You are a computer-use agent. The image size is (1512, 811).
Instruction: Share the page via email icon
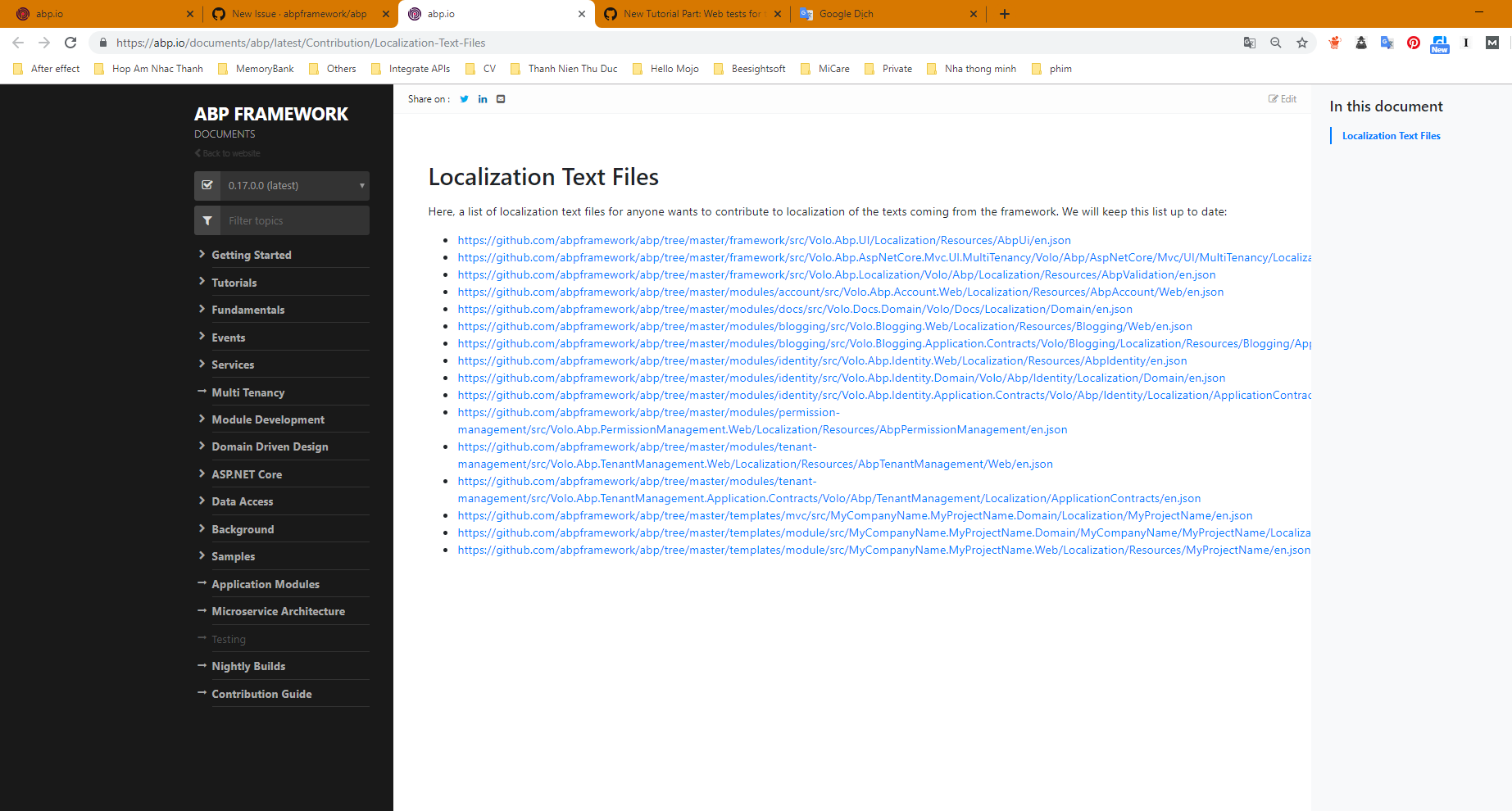(x=501, y=99)
